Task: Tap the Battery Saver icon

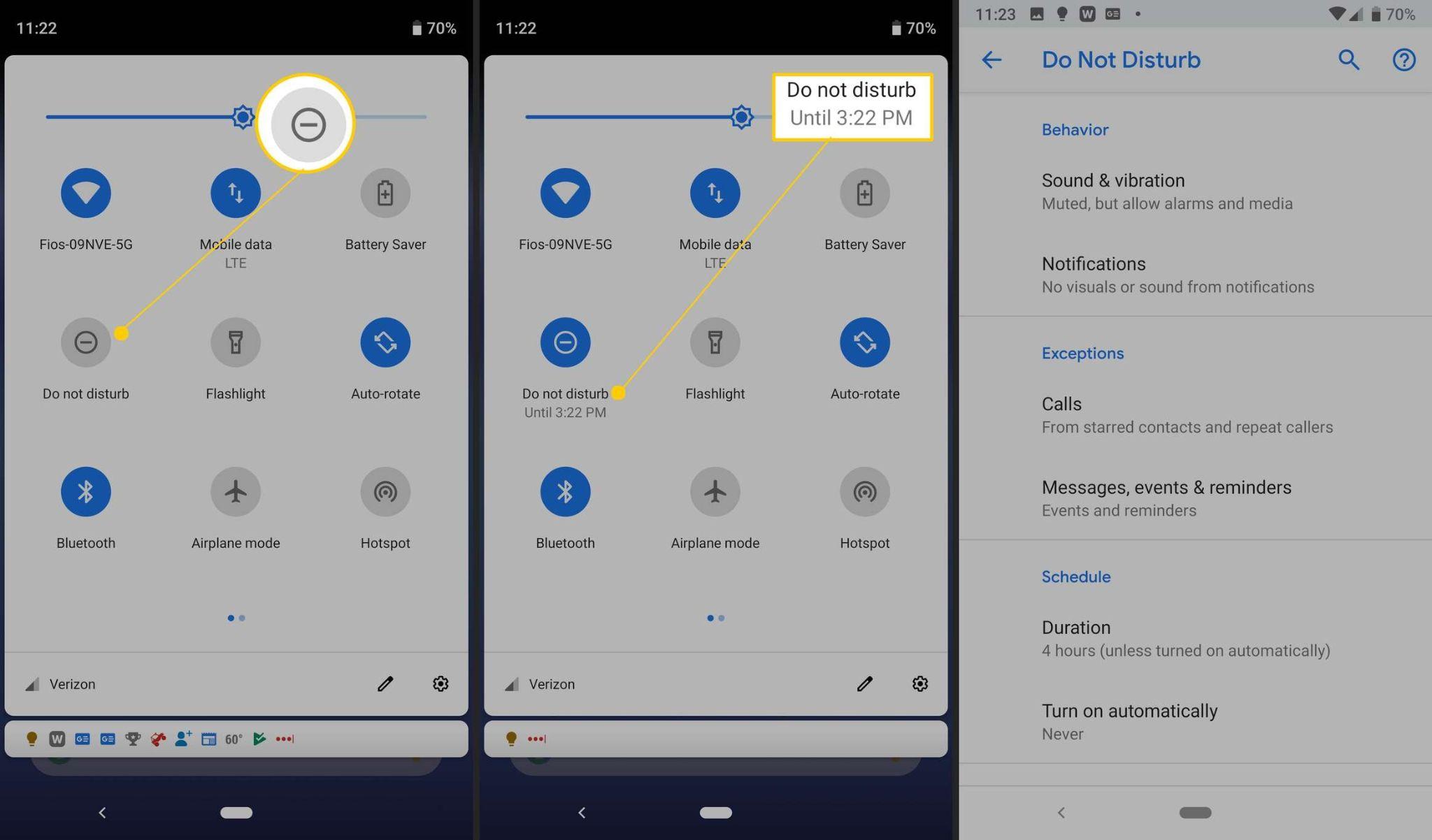Action: click(x=385, y=192)
